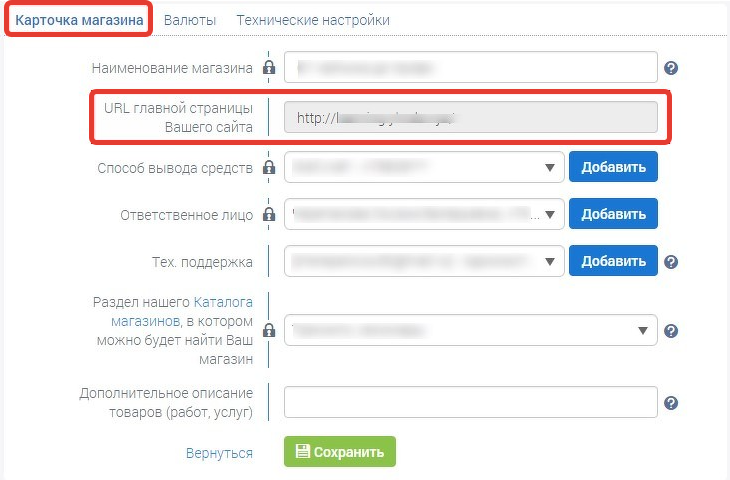This screenshot has height=480, width=730.
Task: Click the green Сохранить button
Action: click(x=340, y=452)
